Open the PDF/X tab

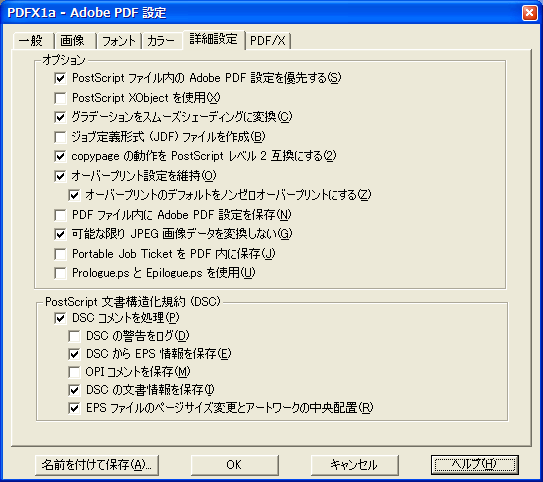(x=267, y=41)
